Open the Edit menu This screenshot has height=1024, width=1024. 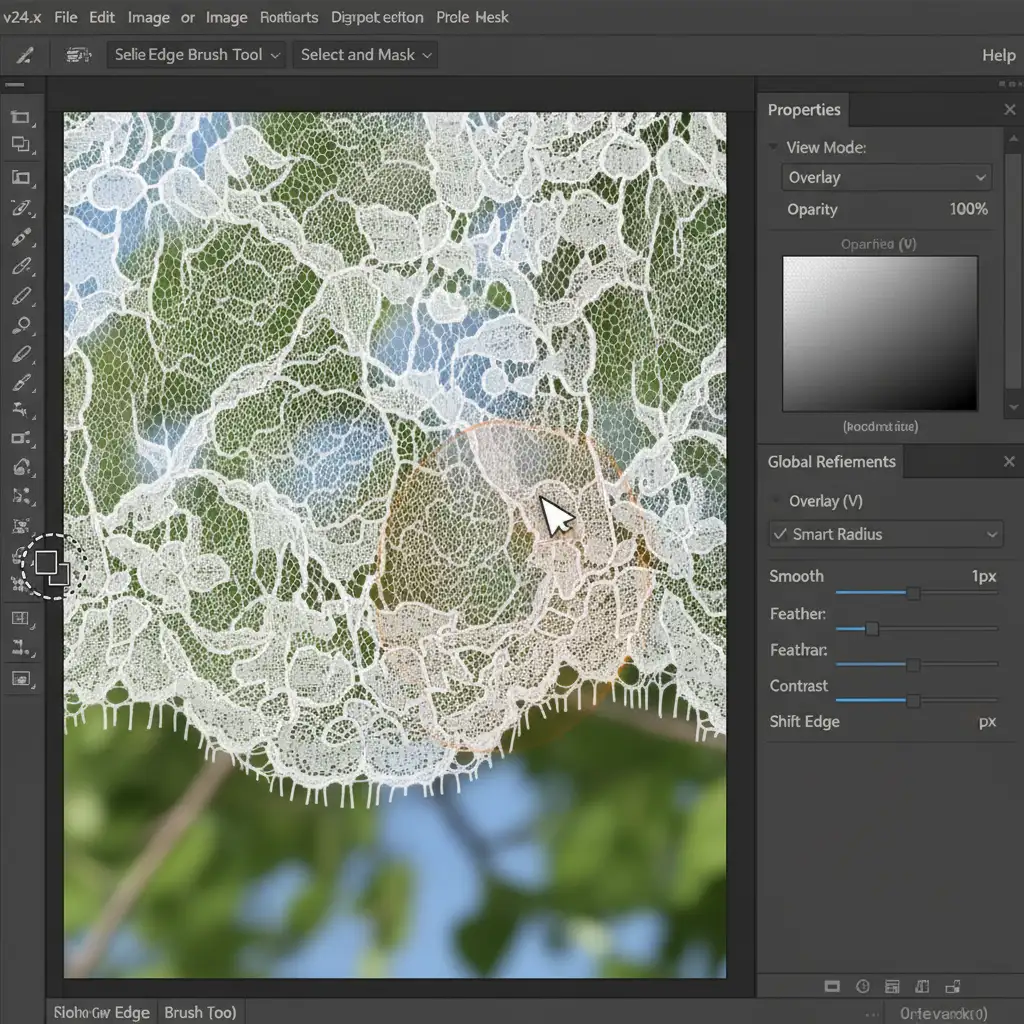click(102, 17)
